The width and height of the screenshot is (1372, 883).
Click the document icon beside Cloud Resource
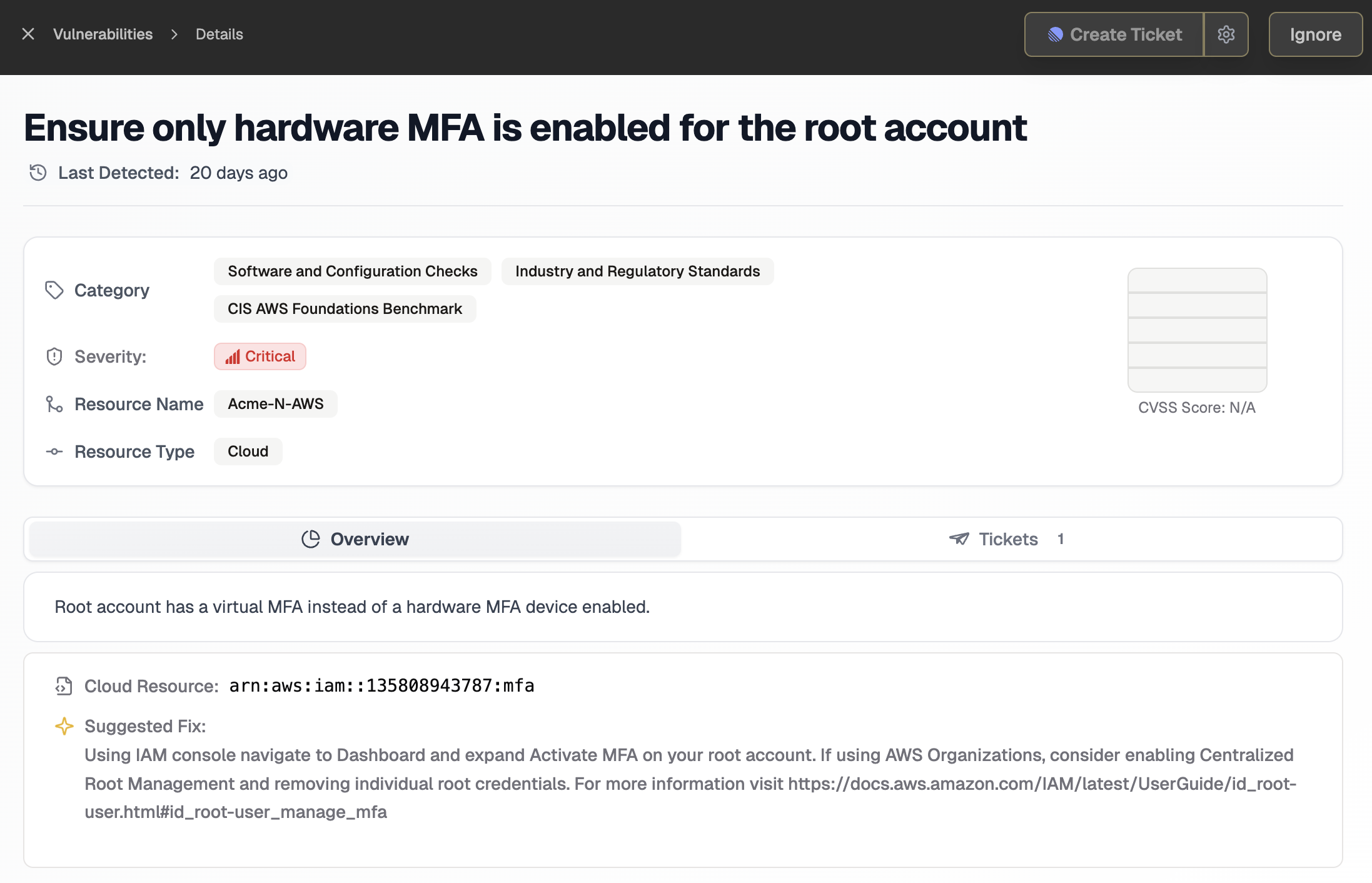click(63, 685)
